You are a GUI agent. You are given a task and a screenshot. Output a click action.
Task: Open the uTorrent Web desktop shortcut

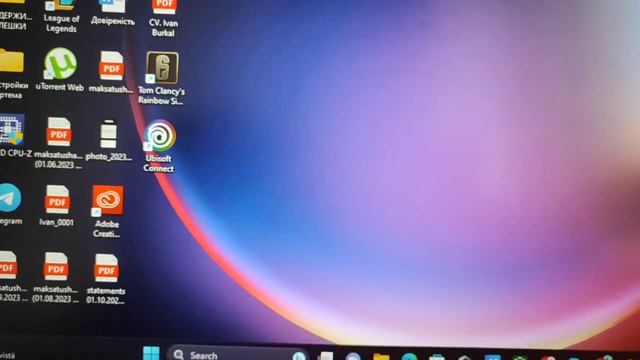(x=60, y=69)
